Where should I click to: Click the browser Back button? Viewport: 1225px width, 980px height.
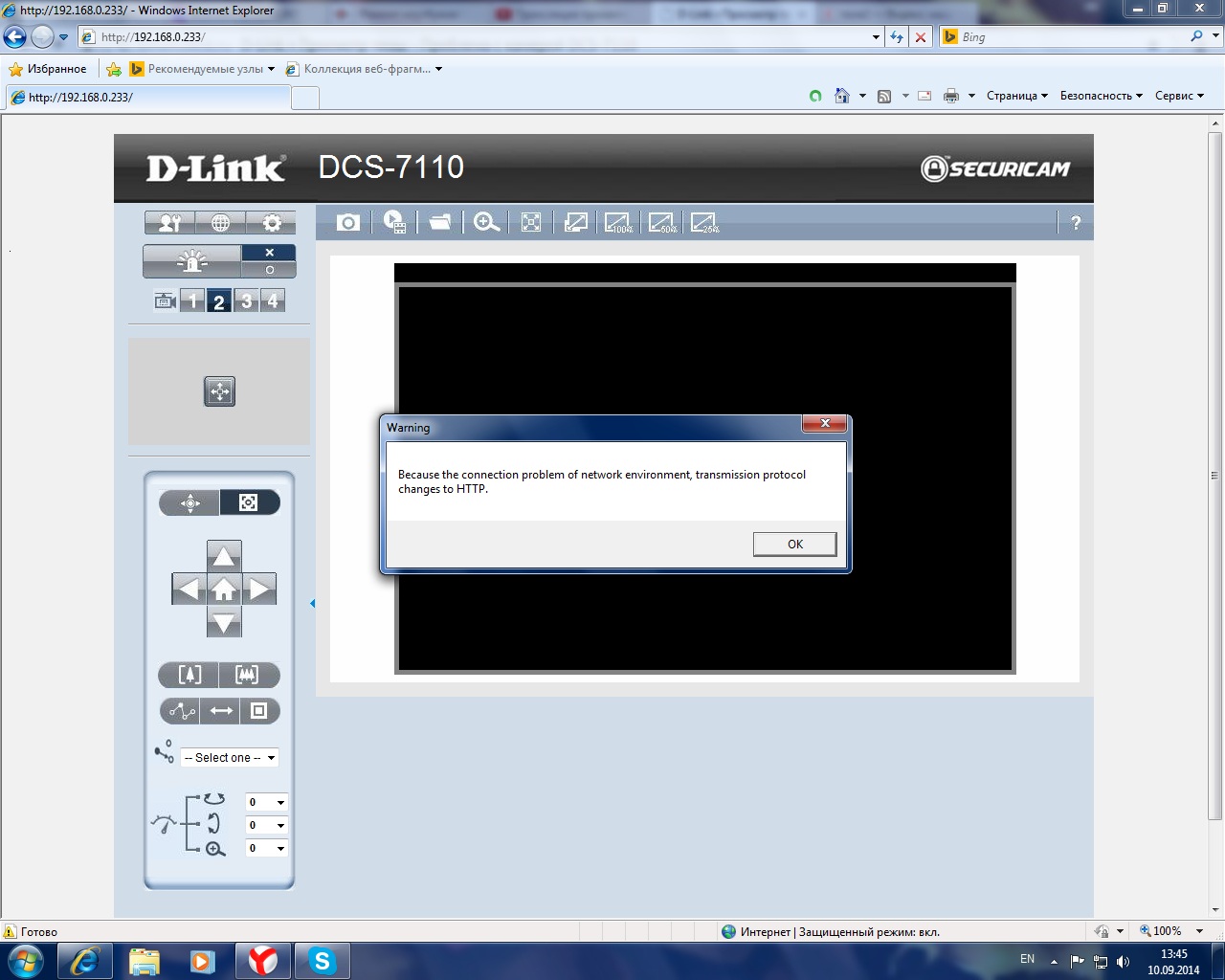(14, 37)
